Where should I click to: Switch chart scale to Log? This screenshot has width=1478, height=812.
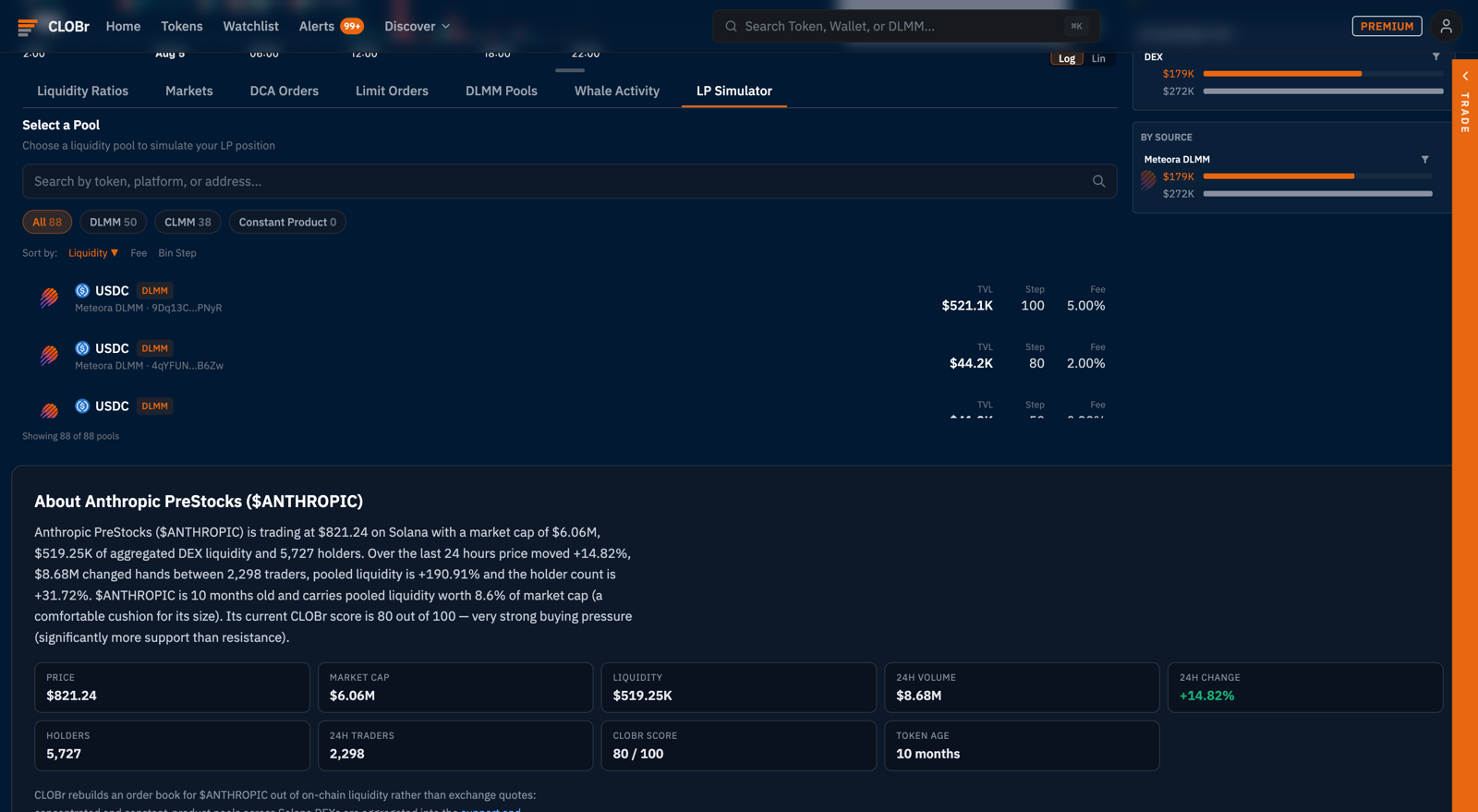1067,58
